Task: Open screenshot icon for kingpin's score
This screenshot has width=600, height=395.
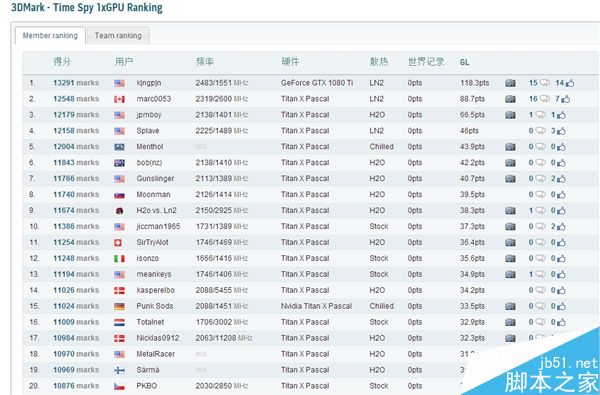Action: point(510,83)
